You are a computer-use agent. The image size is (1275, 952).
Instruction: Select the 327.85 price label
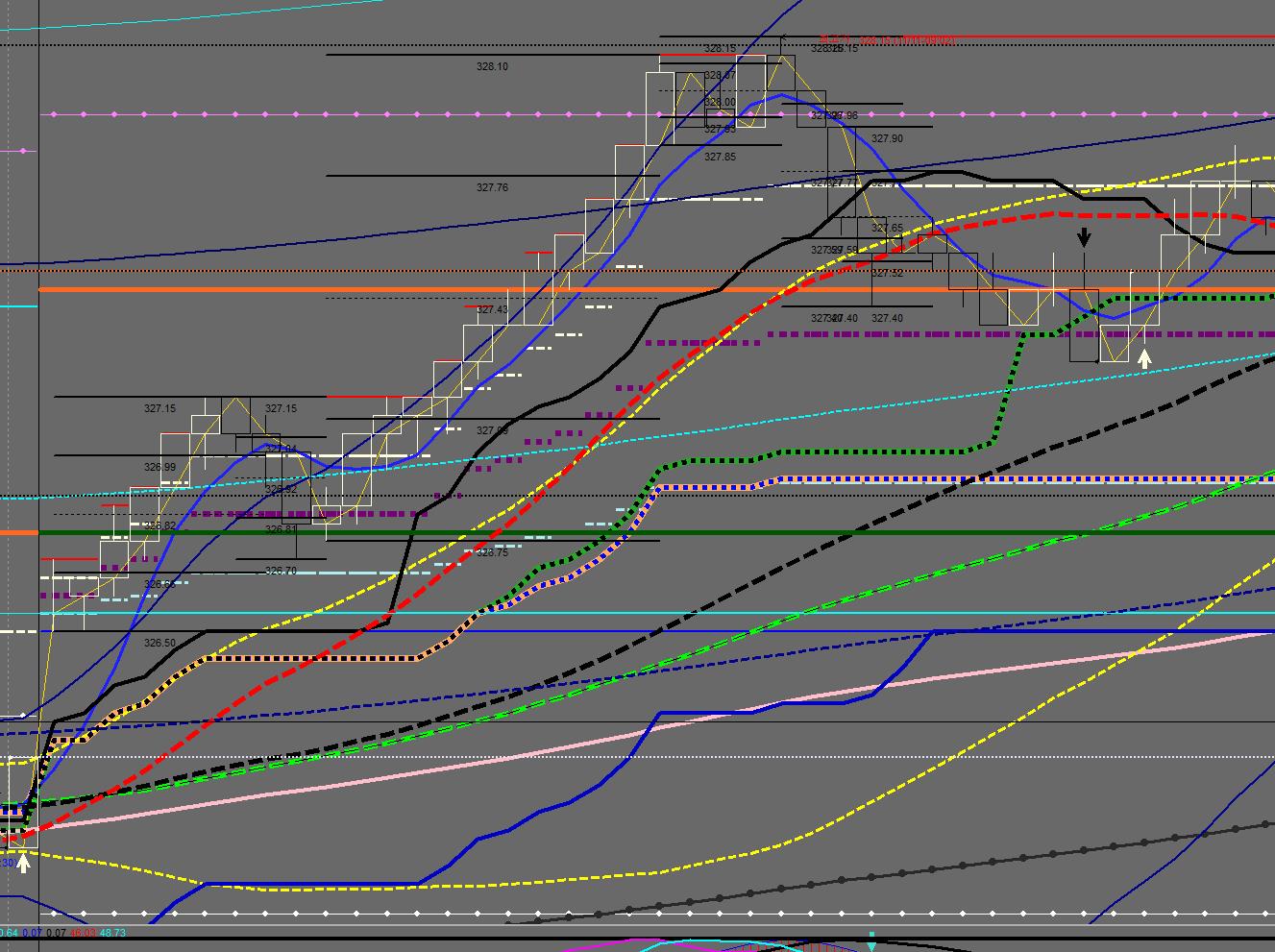(x=720, y=157)
